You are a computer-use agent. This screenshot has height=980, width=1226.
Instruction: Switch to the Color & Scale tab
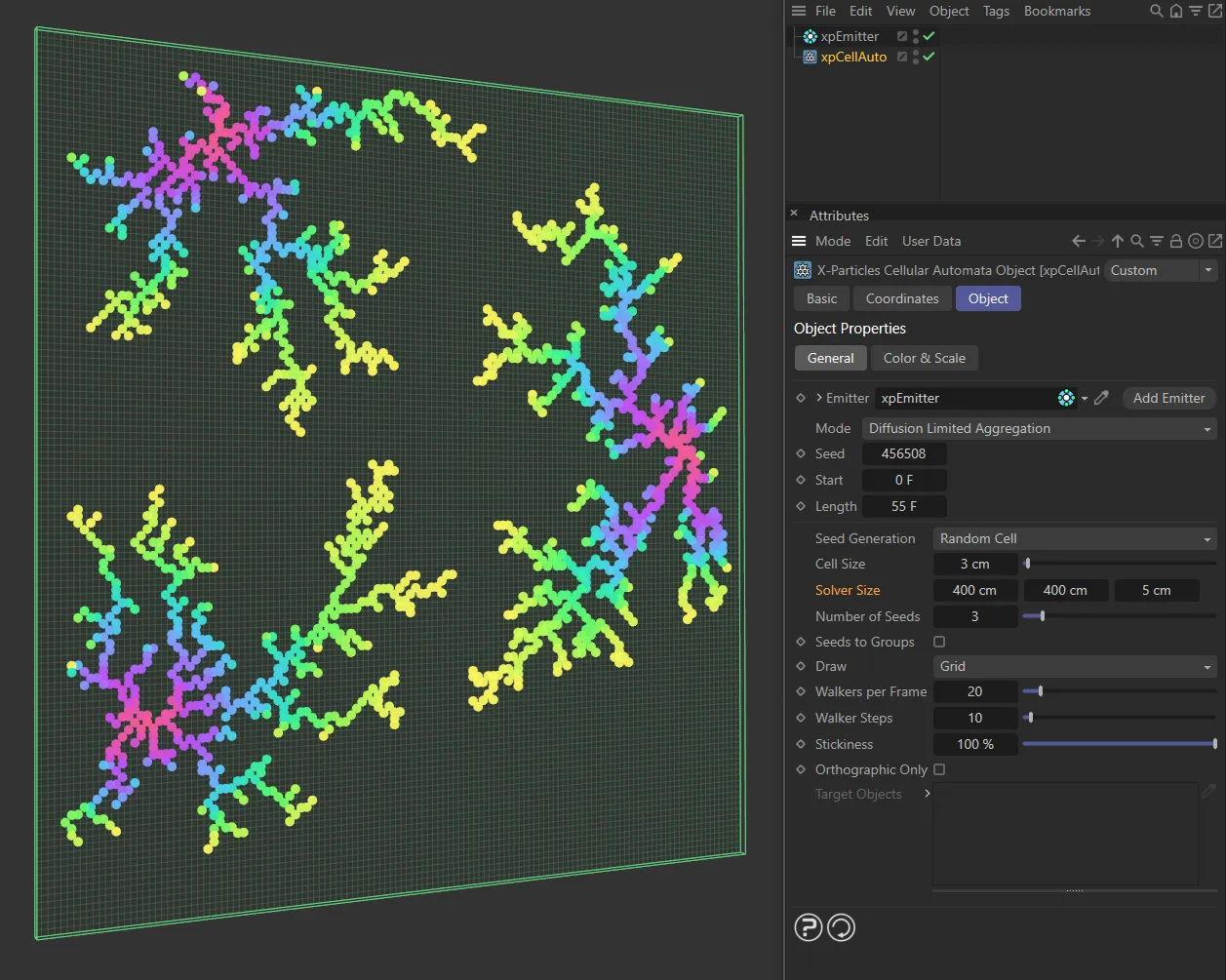coord(924,358)
